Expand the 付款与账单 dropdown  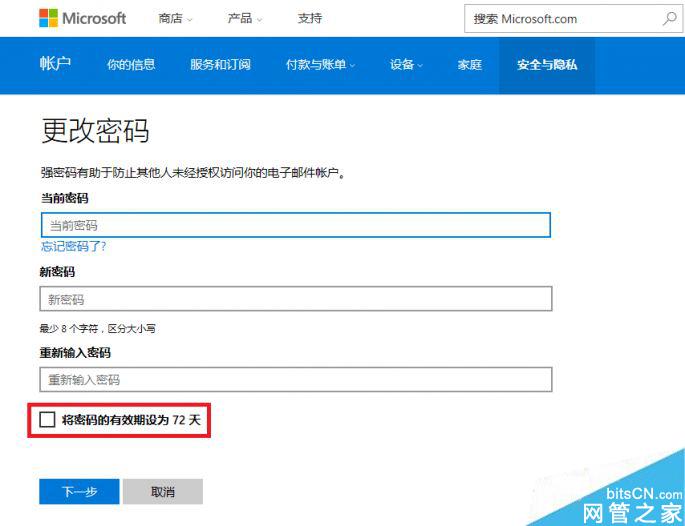(x=320, y=65)
